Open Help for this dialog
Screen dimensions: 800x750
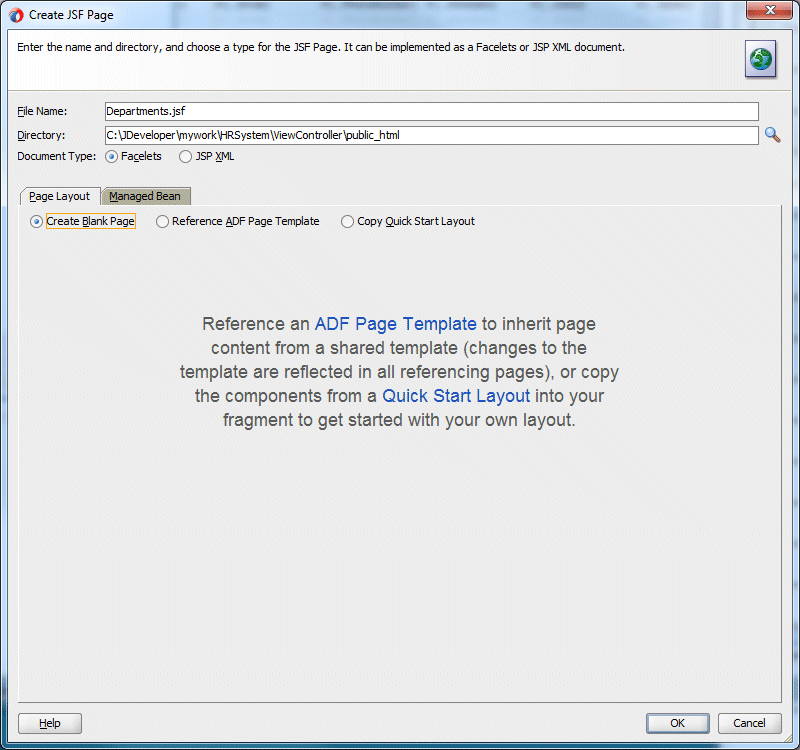tap(49, 723)
